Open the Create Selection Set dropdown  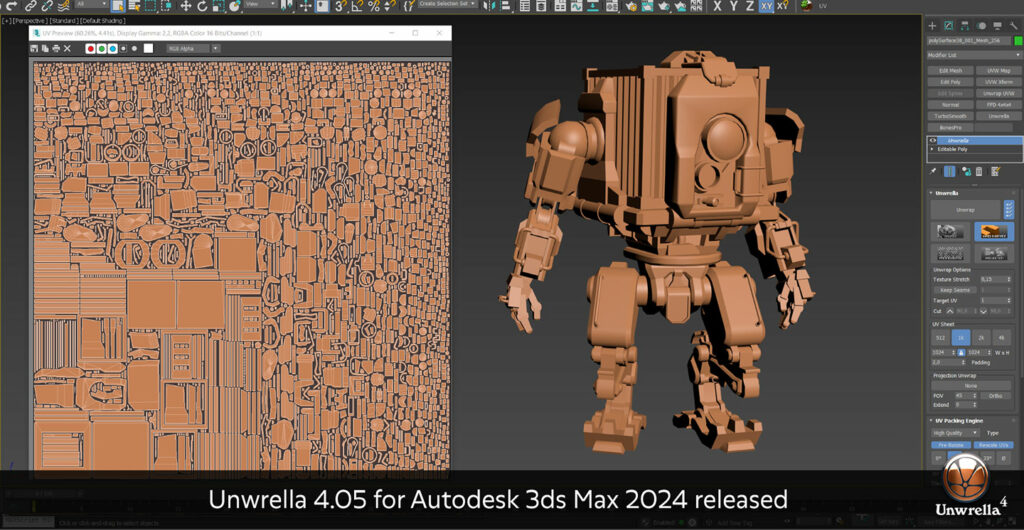pos(449,4)
